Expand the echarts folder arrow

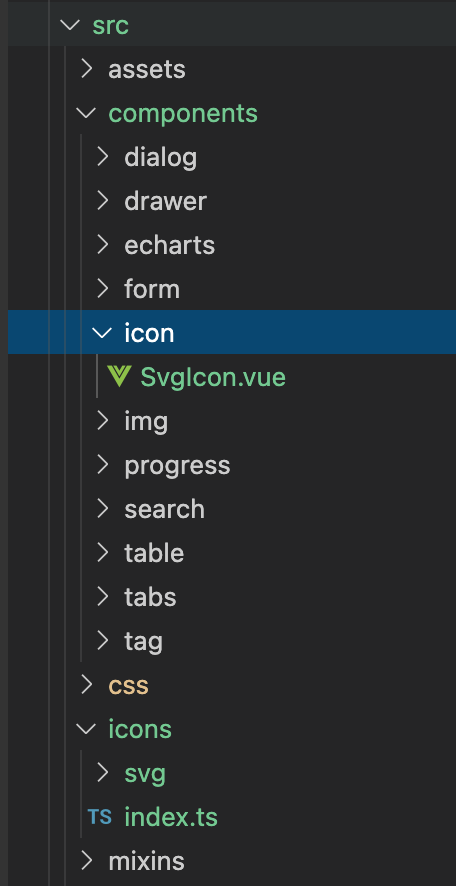[102, 245]
